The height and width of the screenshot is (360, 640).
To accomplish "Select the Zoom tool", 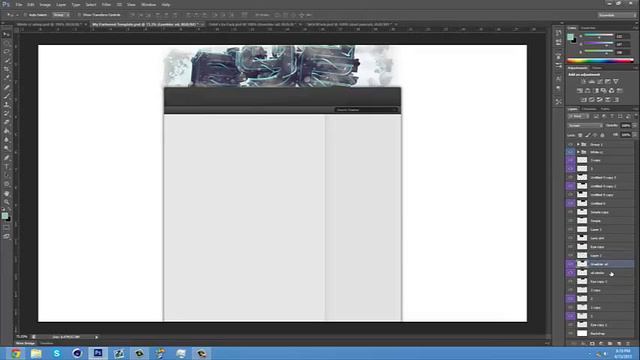I will pyautogui.click(x=7, y=202).
